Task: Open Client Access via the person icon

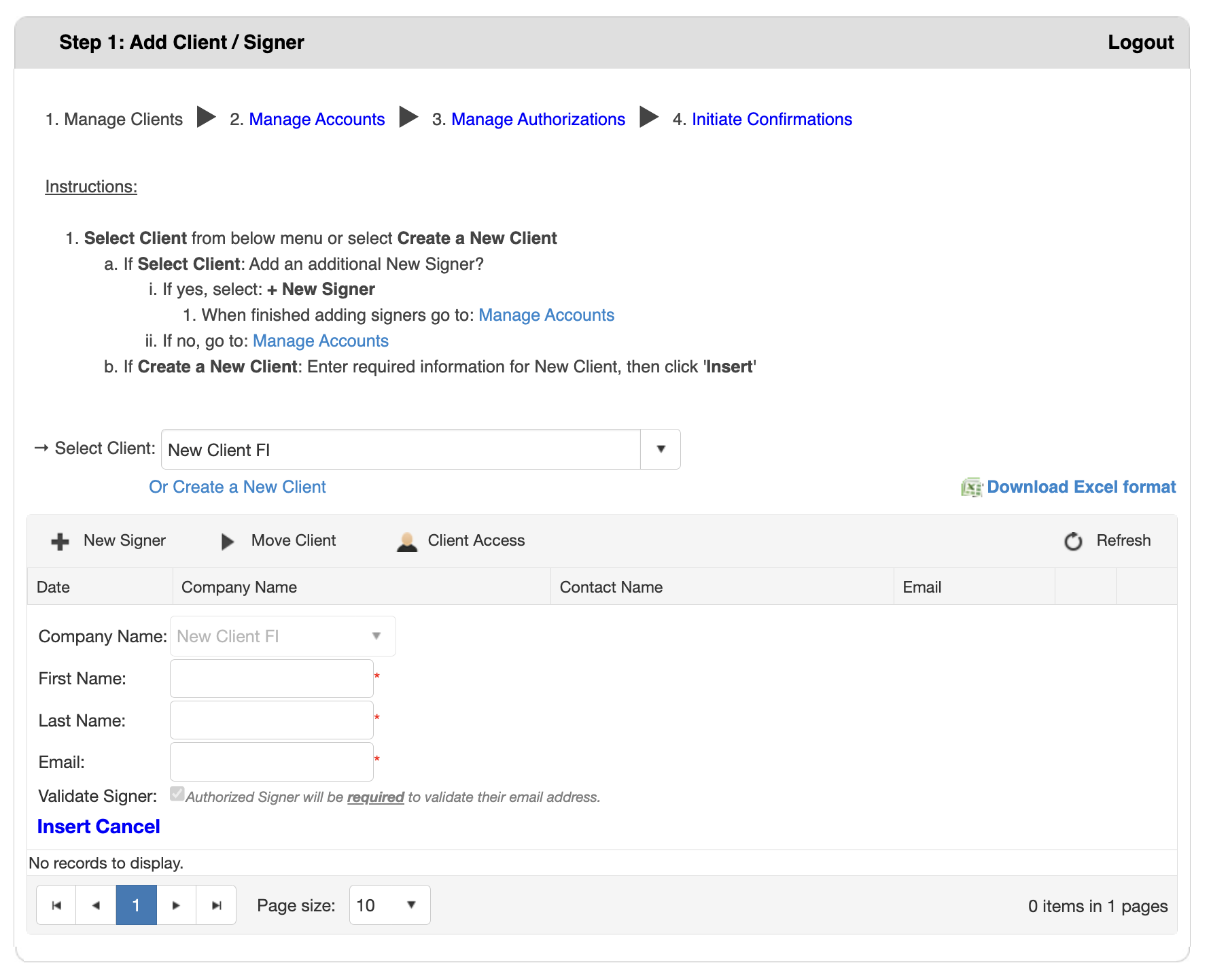Action: pos(406,541)
